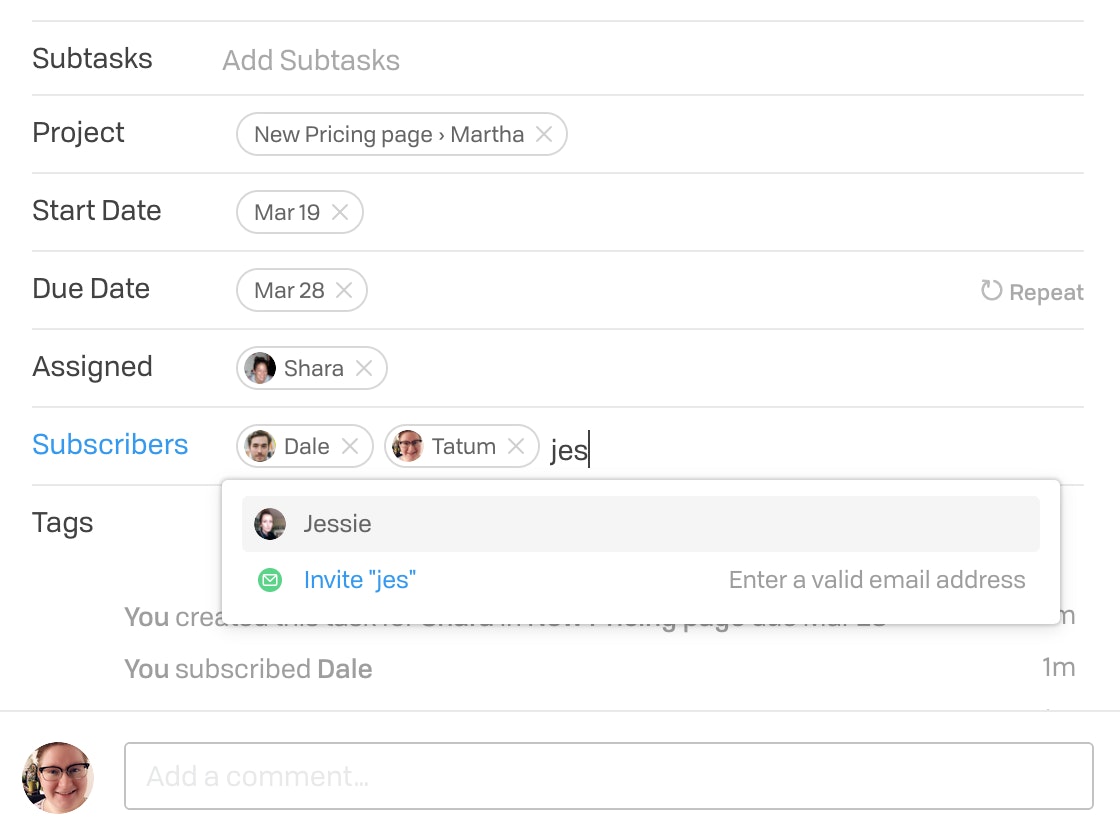Click your profile photo beside comment box
Image resolution: width=1120 pixels, height=836 pixels.
point(58,777)
